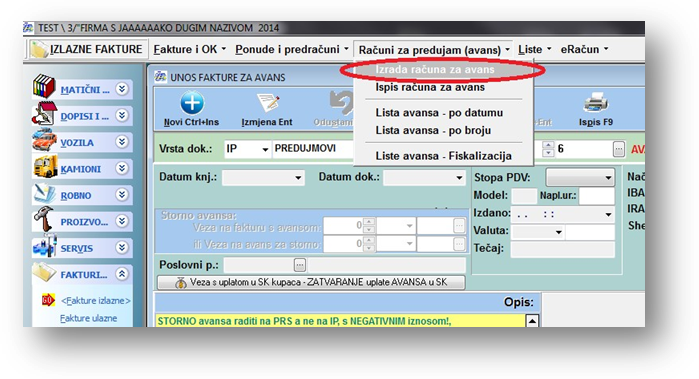Expand the KAMIONI section chevron
This screenshot has width=699, height=379.
coord(122,168)
